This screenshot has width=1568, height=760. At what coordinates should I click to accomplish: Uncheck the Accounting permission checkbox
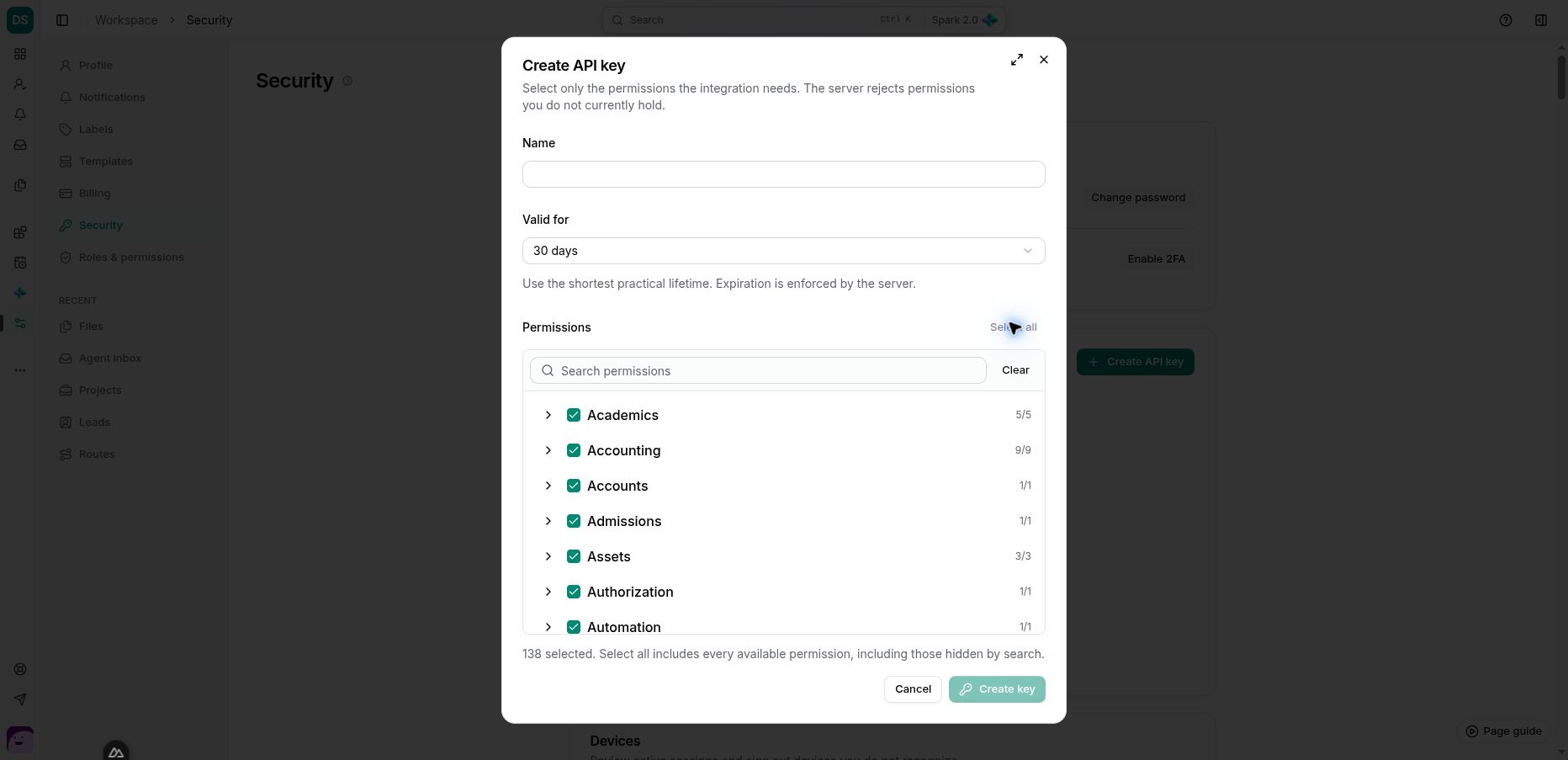pos(574,450)
